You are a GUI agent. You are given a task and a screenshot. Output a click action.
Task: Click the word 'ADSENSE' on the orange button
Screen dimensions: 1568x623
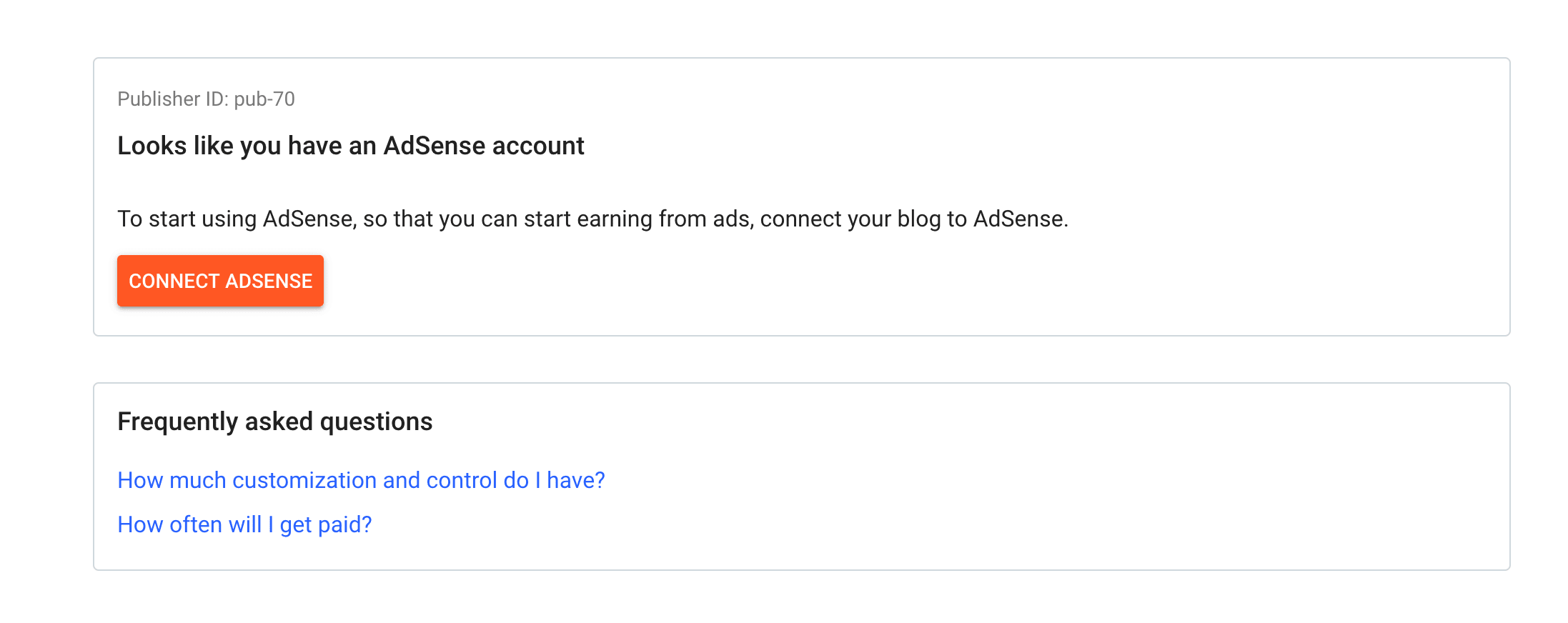pyautogui.click(x=269, y=281)
